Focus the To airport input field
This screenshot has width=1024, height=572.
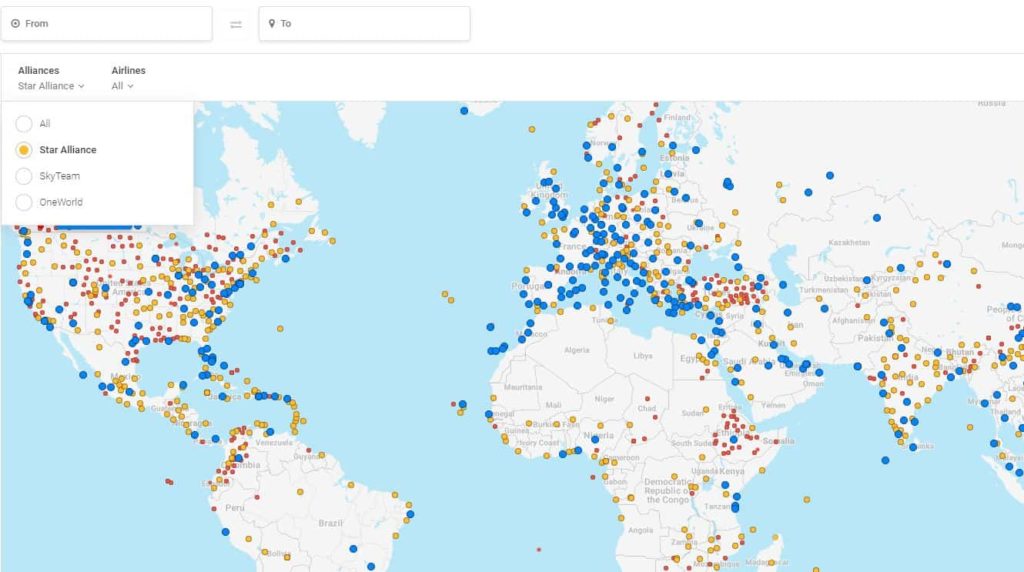point(370,24)
